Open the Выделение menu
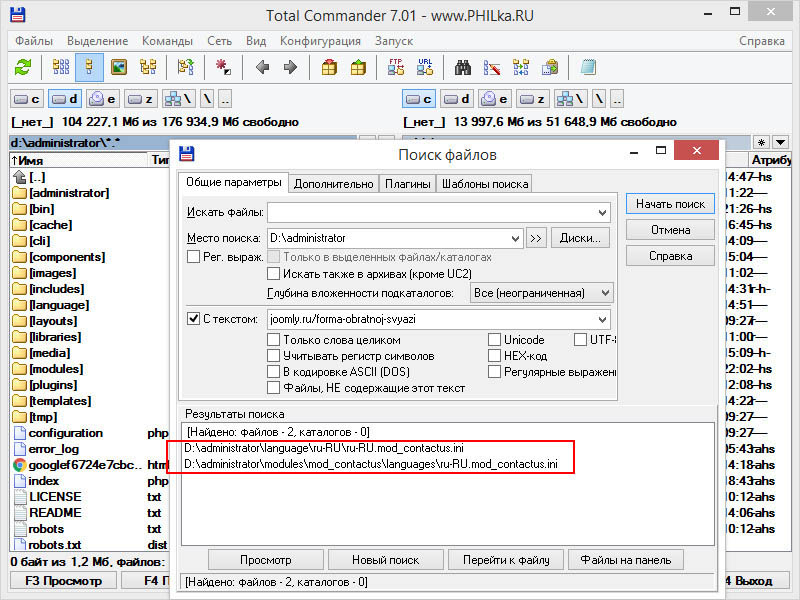This screenshot has width=800, height=600. click(x=97, y=41)
